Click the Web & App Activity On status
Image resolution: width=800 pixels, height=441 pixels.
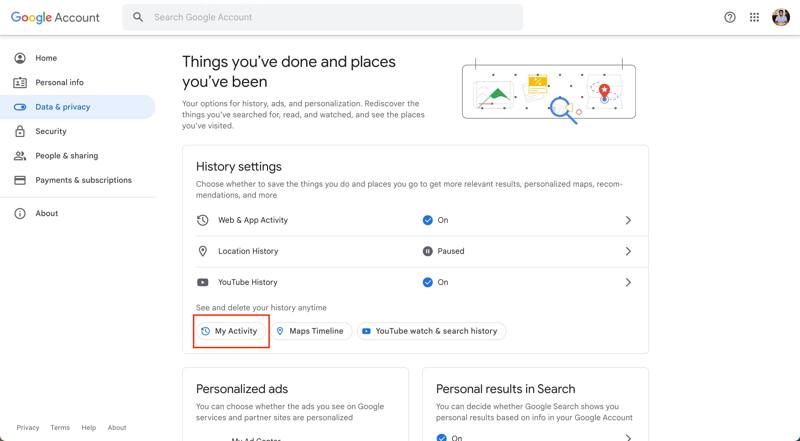click(x=436, y=220)
